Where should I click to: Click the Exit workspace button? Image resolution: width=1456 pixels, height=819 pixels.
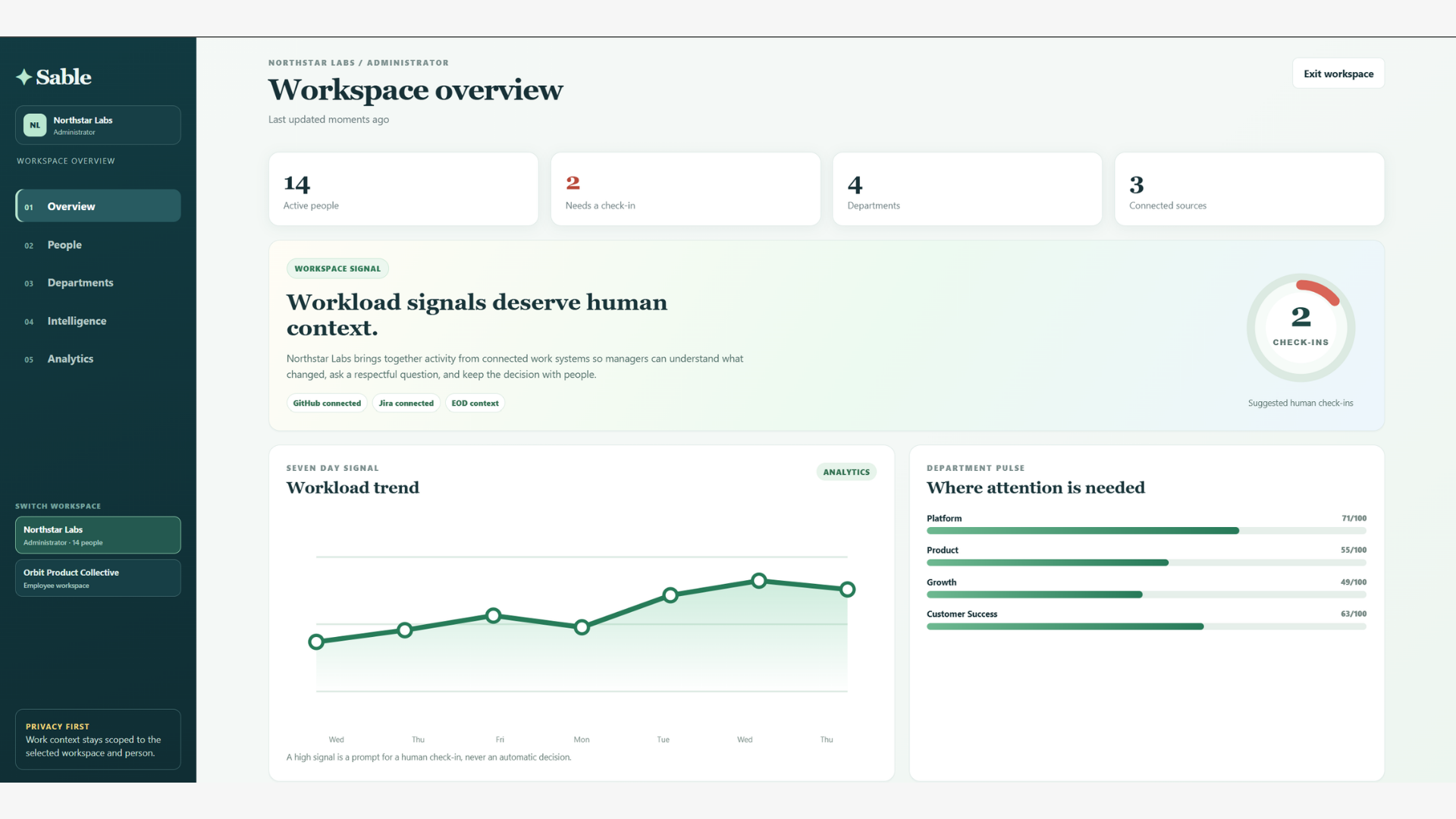click(x=1338, y=74)
